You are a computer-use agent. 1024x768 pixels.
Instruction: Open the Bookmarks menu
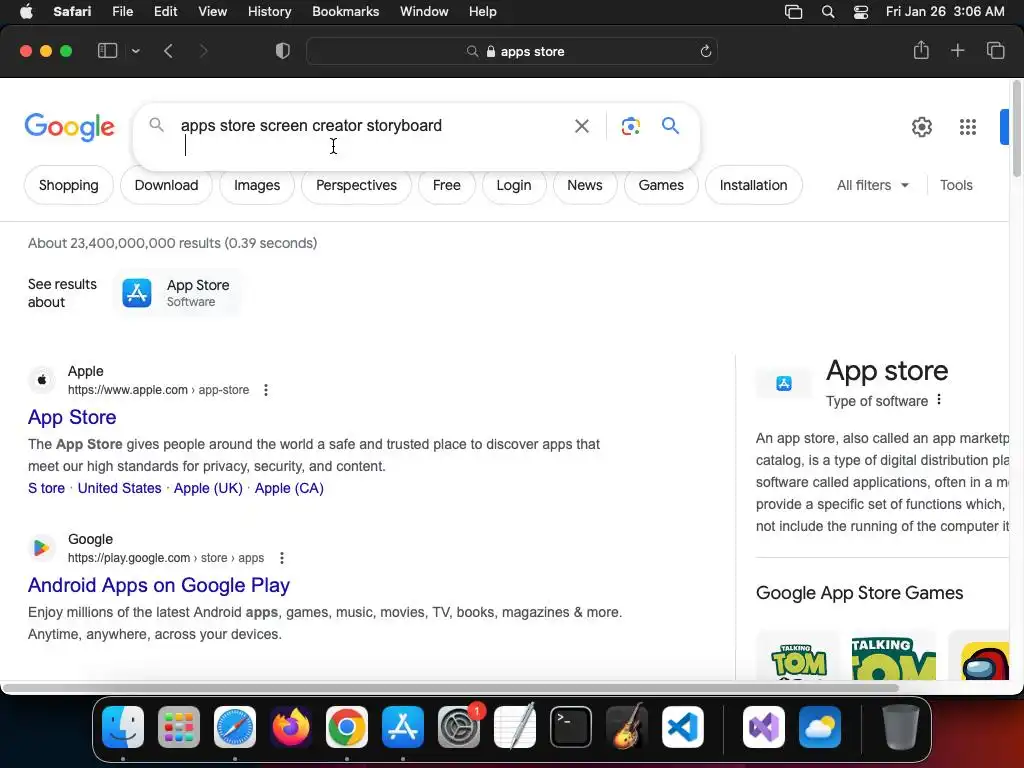(345, 12)
